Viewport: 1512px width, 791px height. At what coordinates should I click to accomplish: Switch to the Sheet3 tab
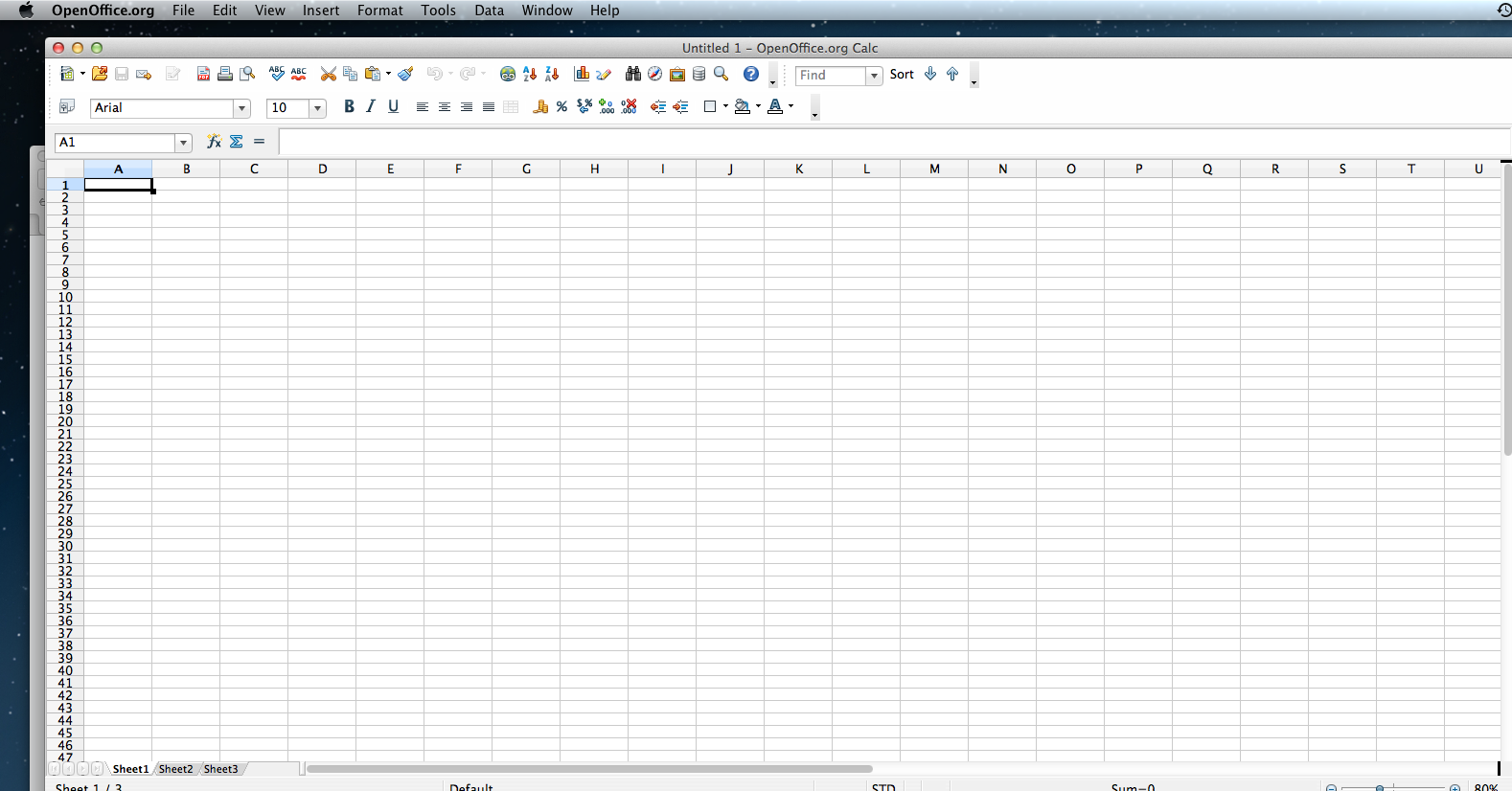tap(221, 769)
